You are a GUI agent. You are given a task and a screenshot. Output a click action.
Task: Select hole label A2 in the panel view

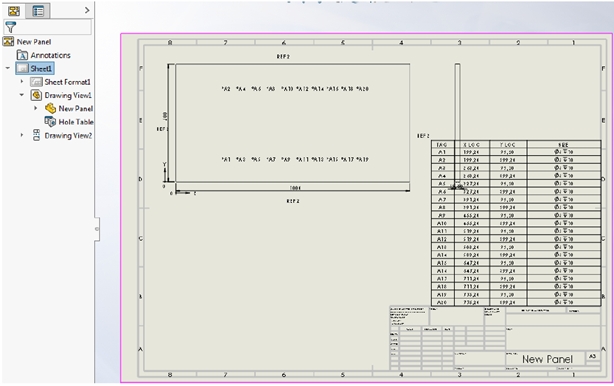(226, 89)
